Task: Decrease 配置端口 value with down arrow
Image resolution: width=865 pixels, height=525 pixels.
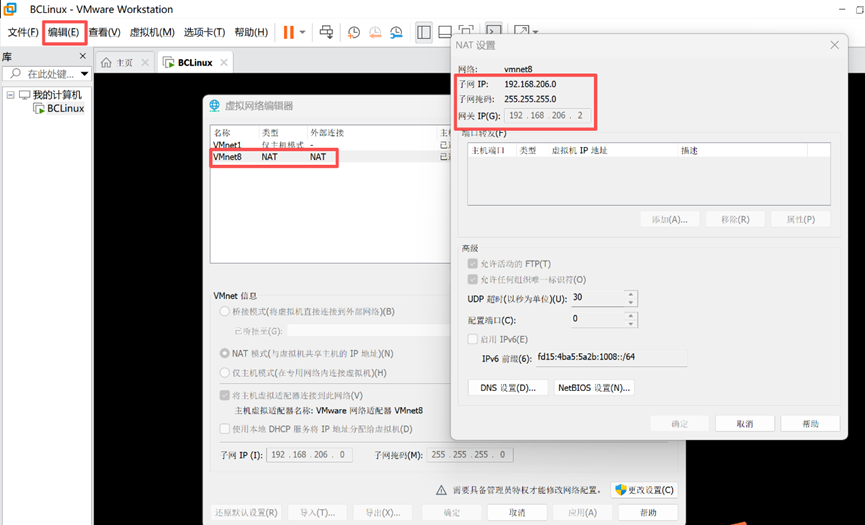Action: pos(631,324)
